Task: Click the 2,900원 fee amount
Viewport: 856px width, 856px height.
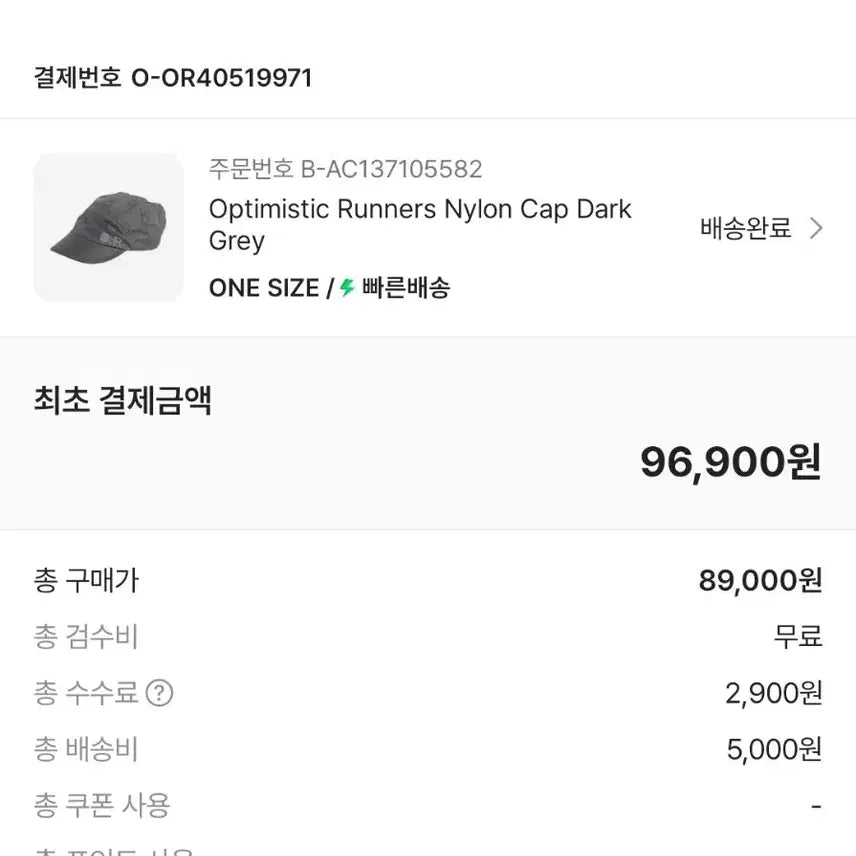Action: [x=773, y=693]
